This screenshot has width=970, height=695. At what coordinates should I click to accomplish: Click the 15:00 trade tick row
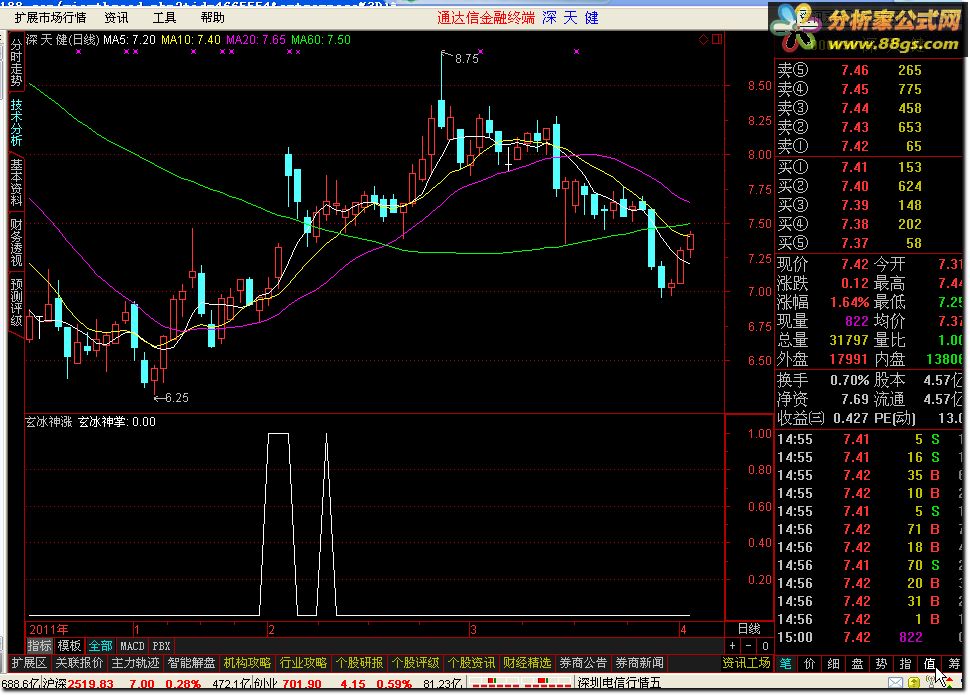pos(869,637)
